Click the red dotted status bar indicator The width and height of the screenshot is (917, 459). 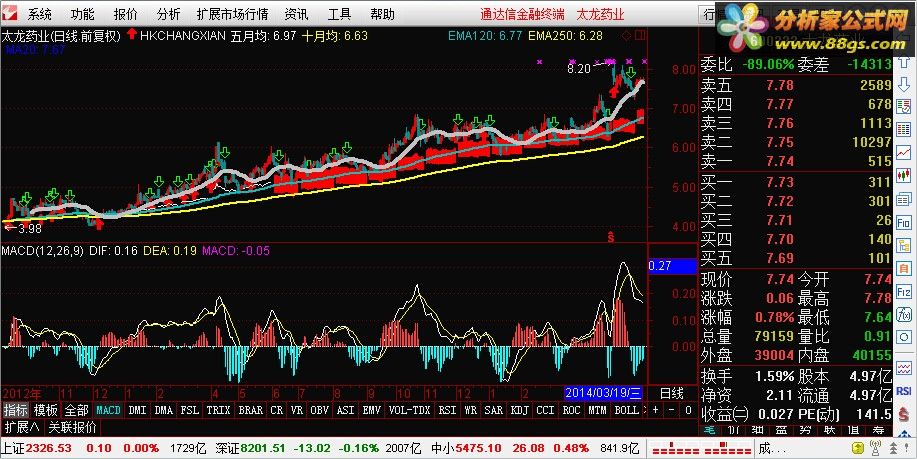click(702, 450)
